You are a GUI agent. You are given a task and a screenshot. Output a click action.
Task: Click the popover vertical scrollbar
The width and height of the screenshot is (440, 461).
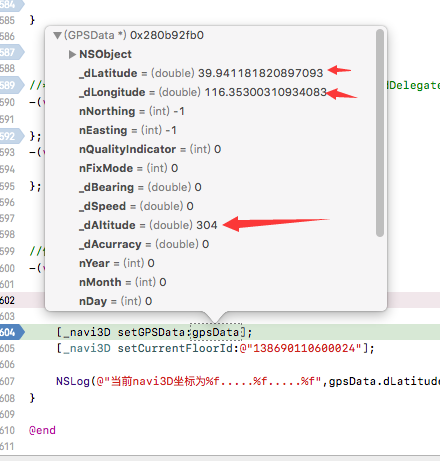tap(380, 133)
